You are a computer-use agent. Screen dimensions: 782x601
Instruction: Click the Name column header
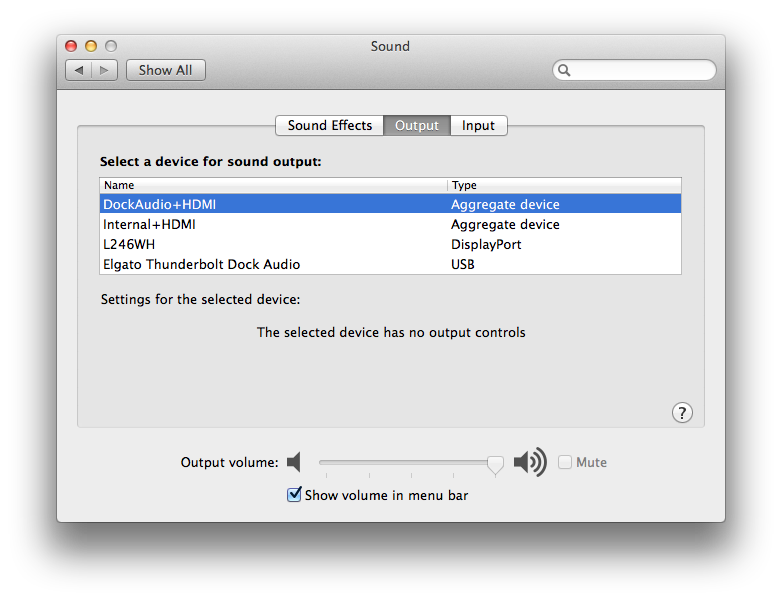[x=273, y=186]
